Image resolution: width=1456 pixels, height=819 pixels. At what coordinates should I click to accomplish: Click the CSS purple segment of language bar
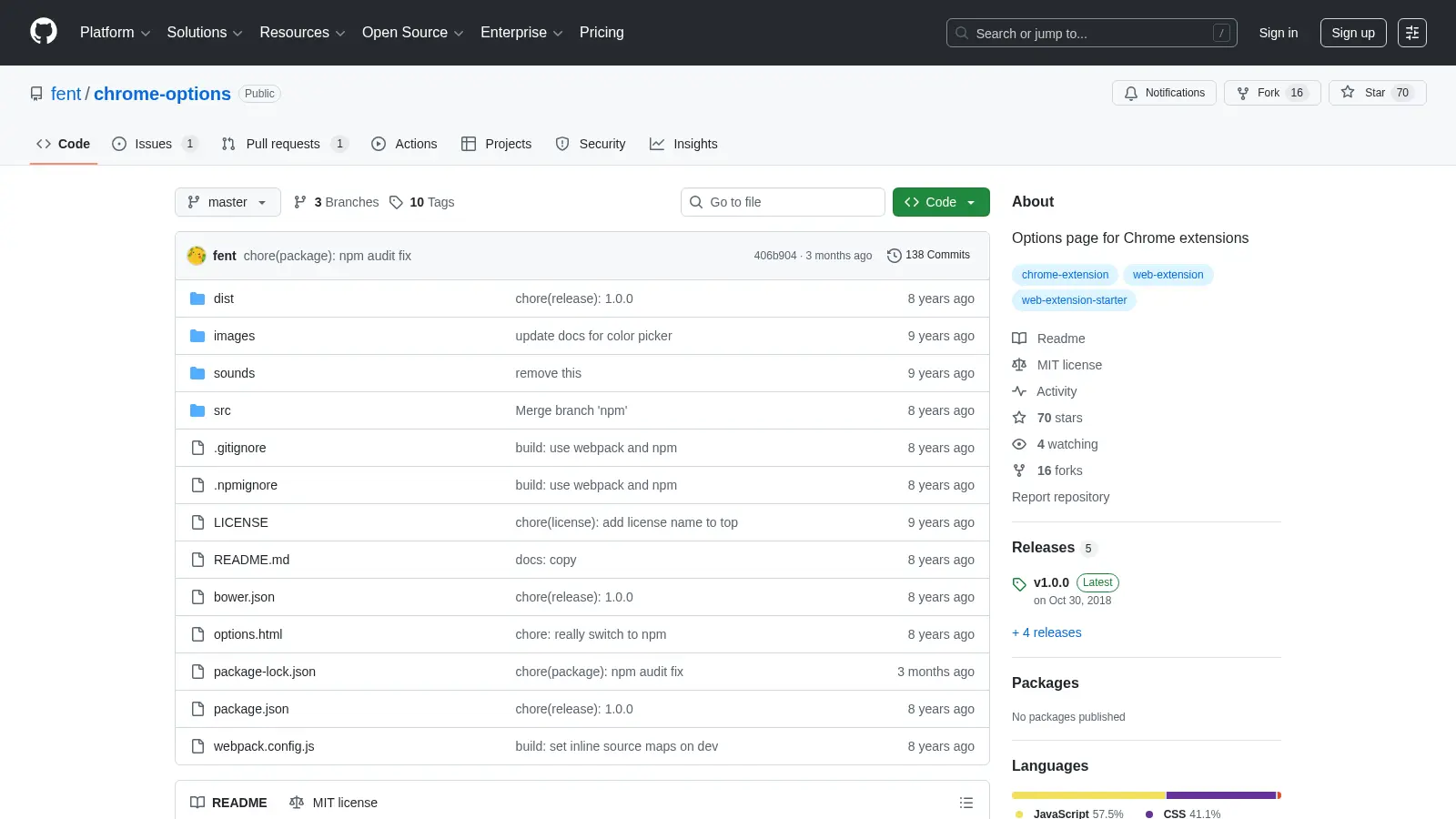(x=1221, y=795)
